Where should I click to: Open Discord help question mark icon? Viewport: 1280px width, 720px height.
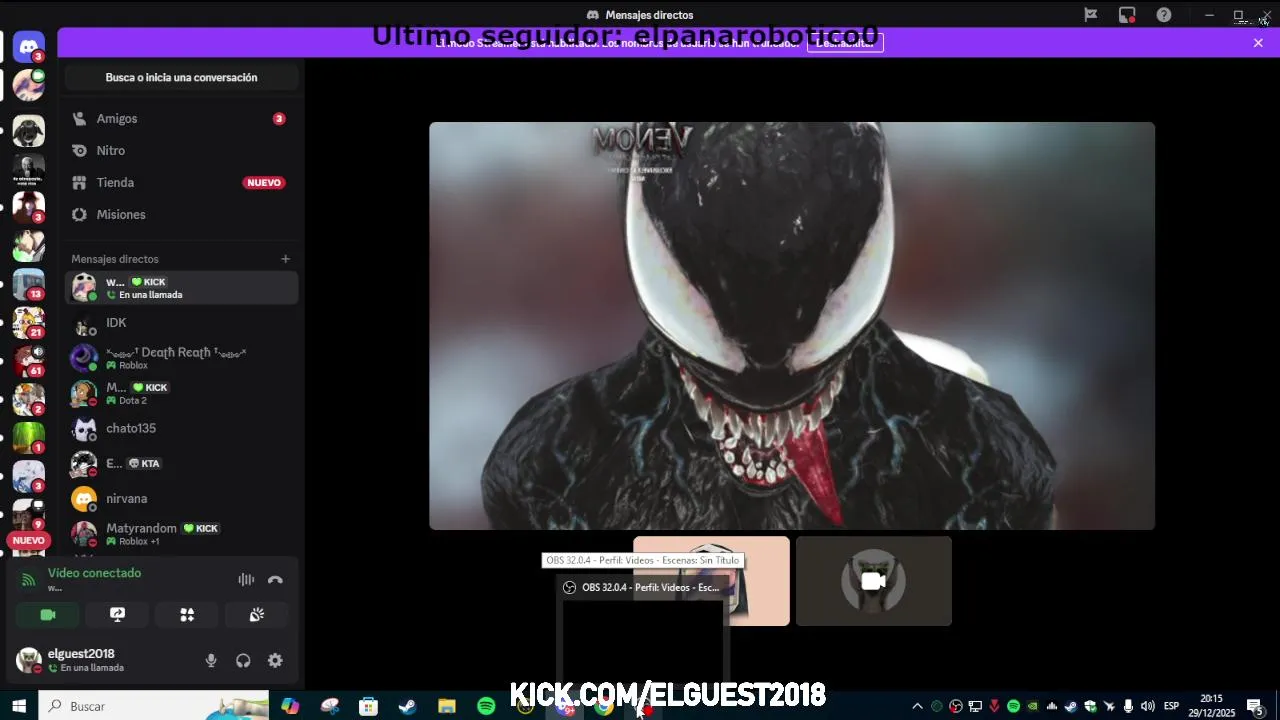pyautogui.click(x=1164, y=15)
